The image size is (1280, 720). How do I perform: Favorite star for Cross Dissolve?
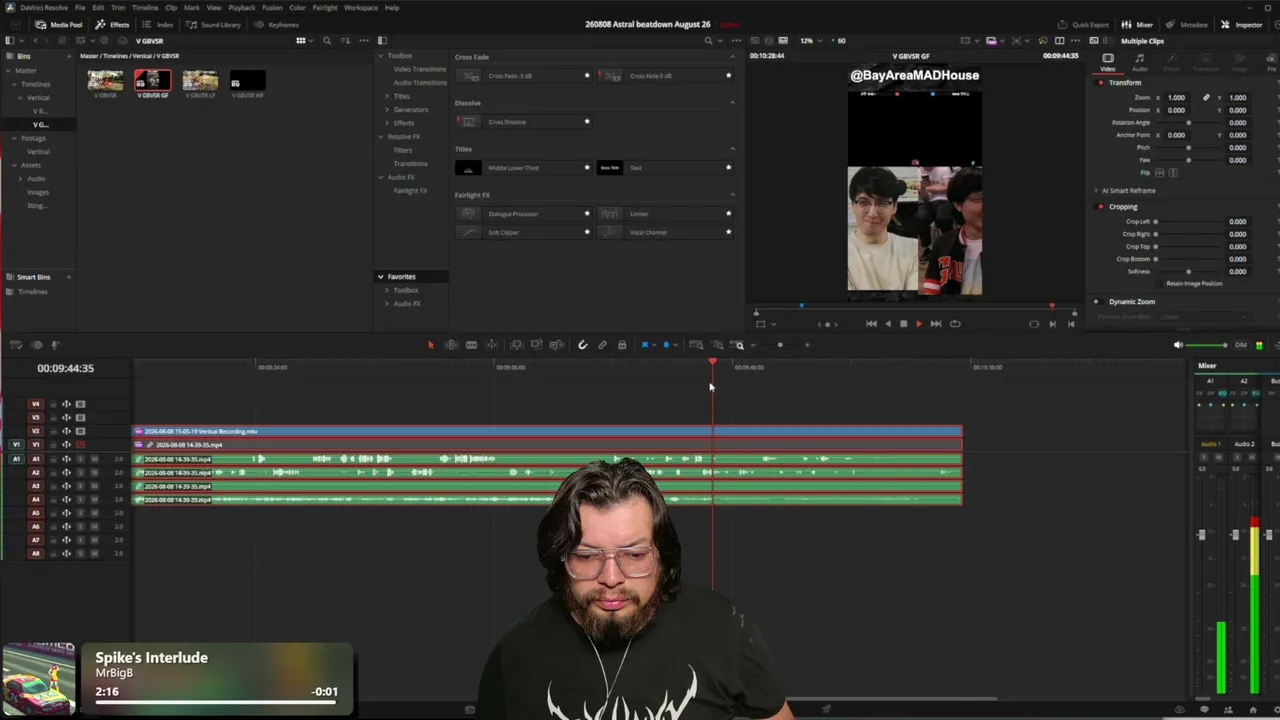587,122
